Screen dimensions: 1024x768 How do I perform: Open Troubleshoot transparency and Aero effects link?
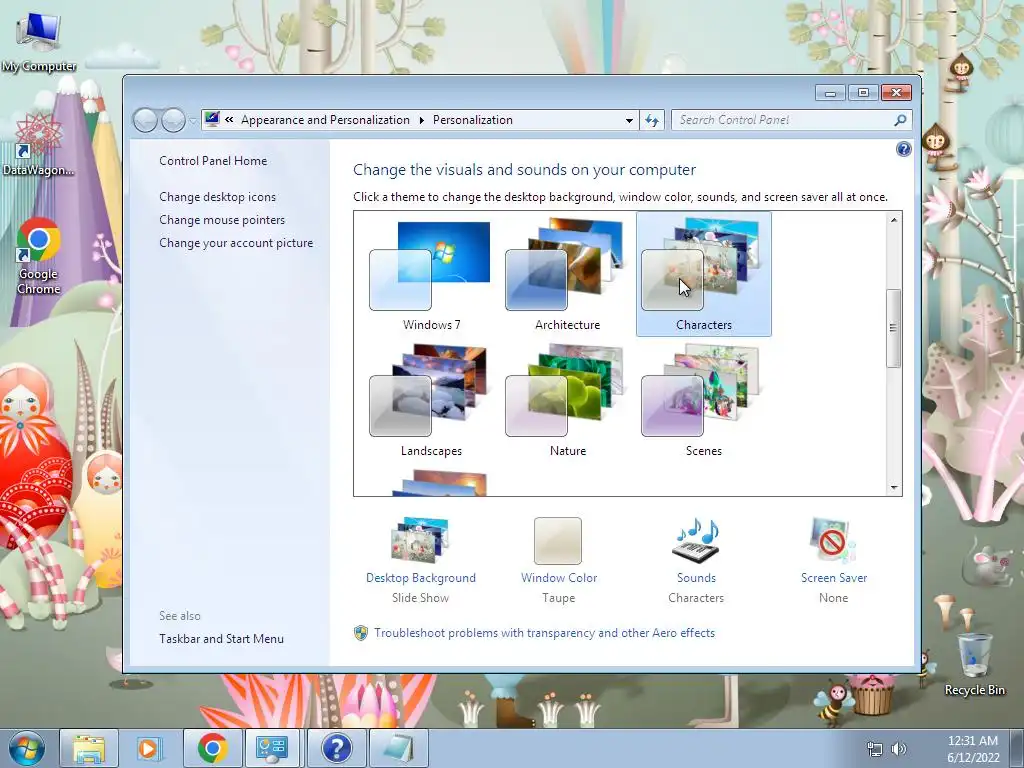point(544,633)
